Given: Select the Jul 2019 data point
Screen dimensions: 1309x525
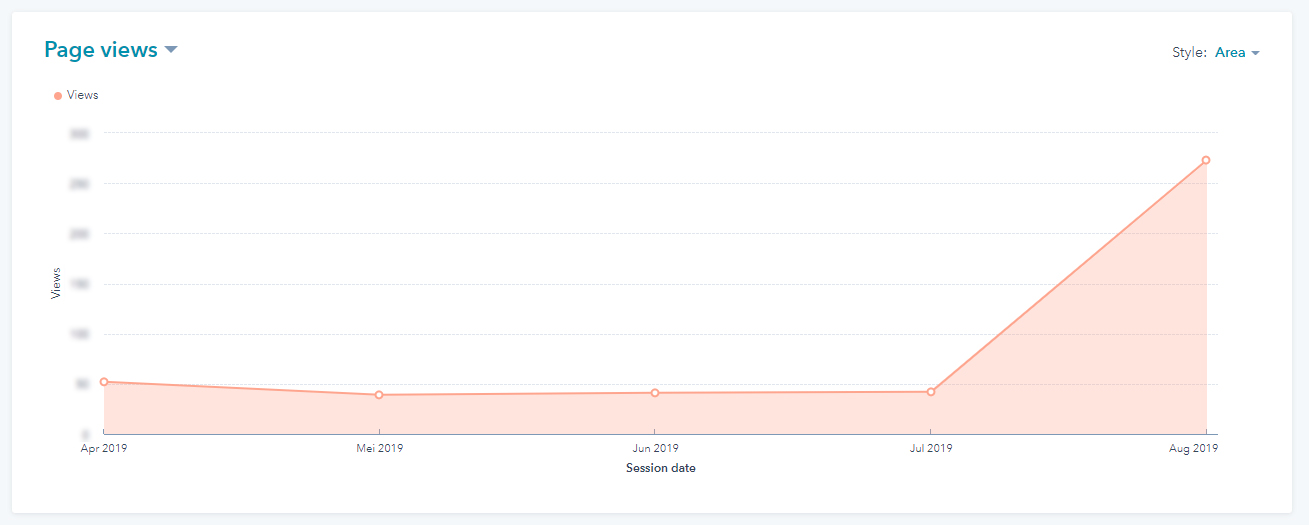Looking at the screenshot, I should pos(931,392).
